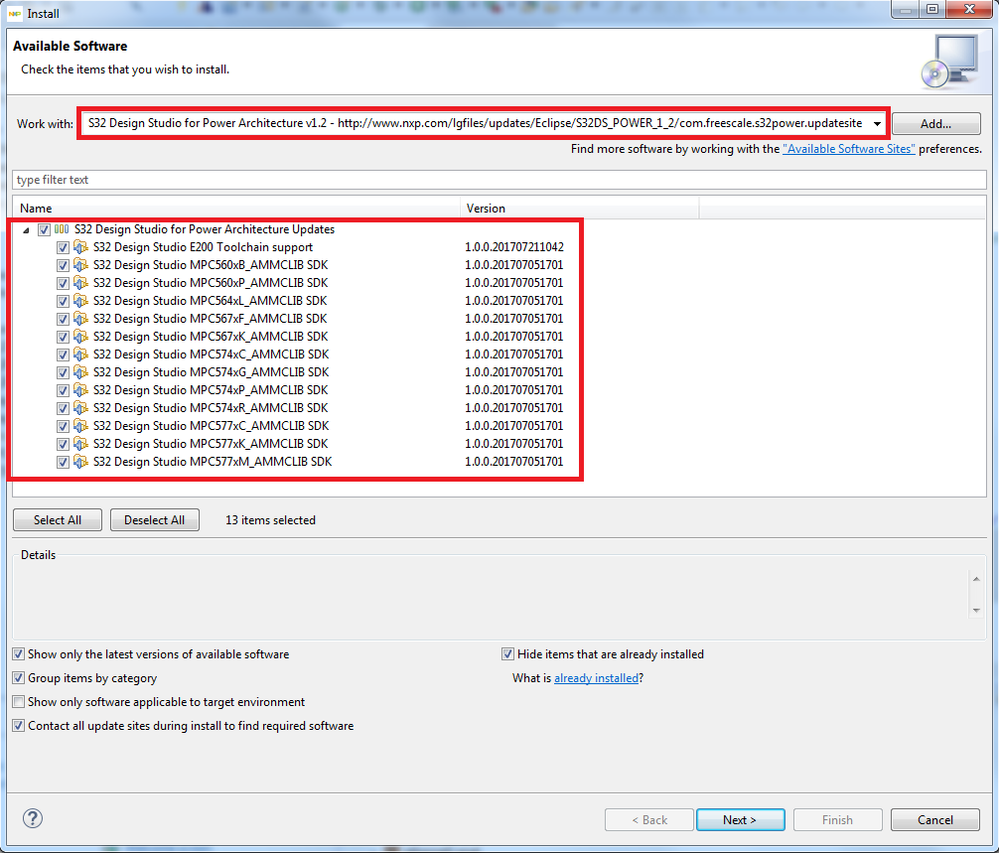
Task: Click the category icon beside Power Architecture Updates
Action: coord(62,229)
